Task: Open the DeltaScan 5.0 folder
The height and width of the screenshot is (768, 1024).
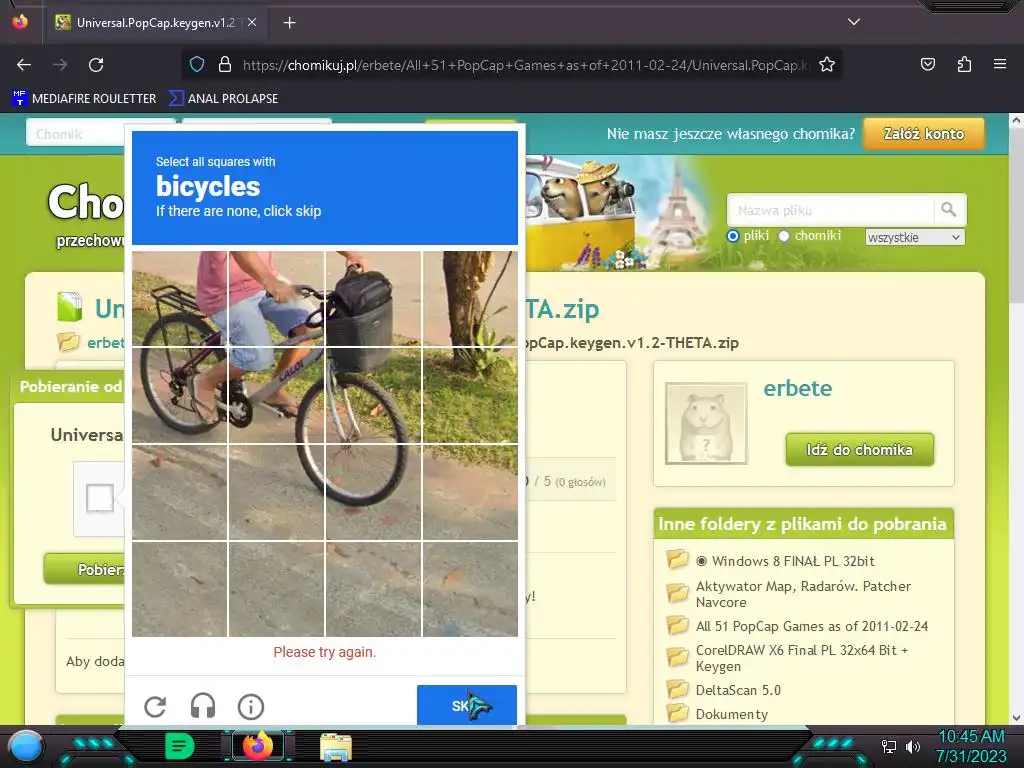Action: 738,690
